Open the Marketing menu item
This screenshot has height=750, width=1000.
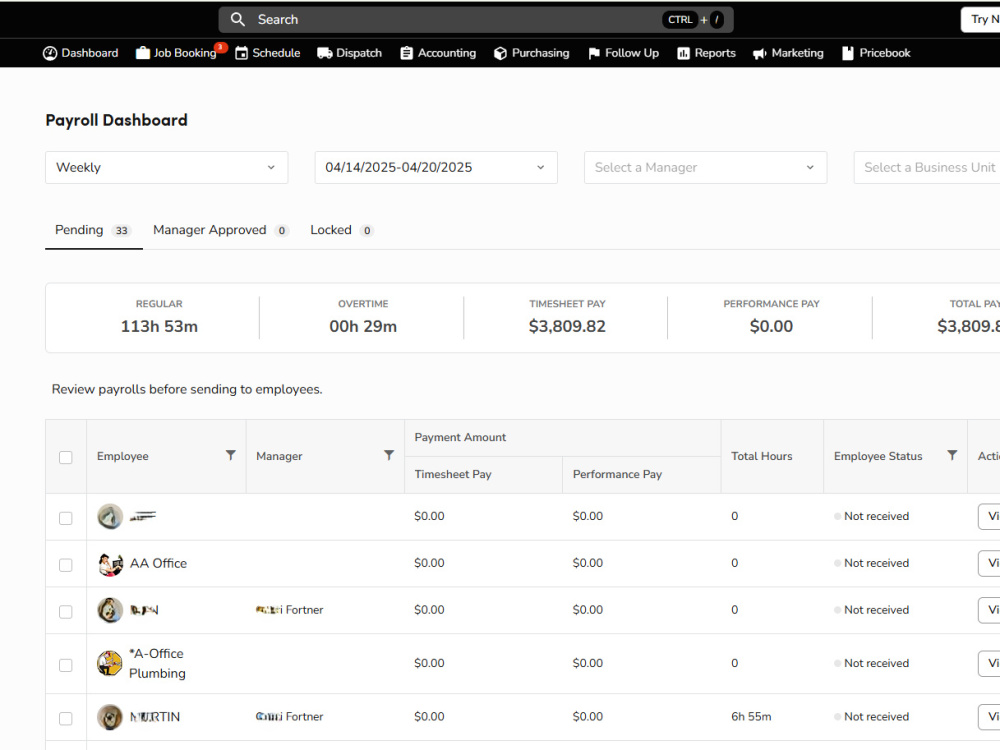[x=788, y=53]
